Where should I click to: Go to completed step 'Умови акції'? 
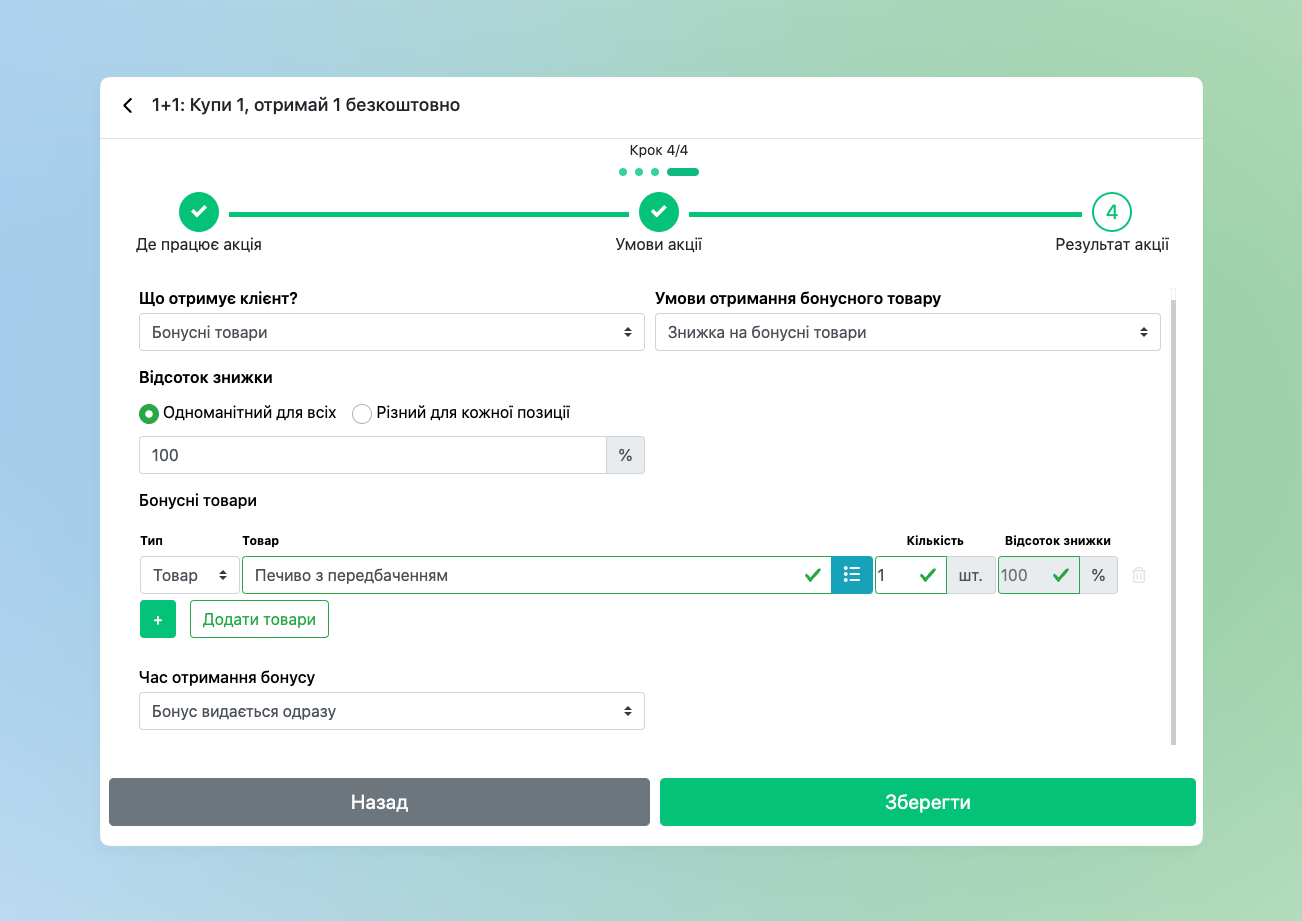click(659, 212)
